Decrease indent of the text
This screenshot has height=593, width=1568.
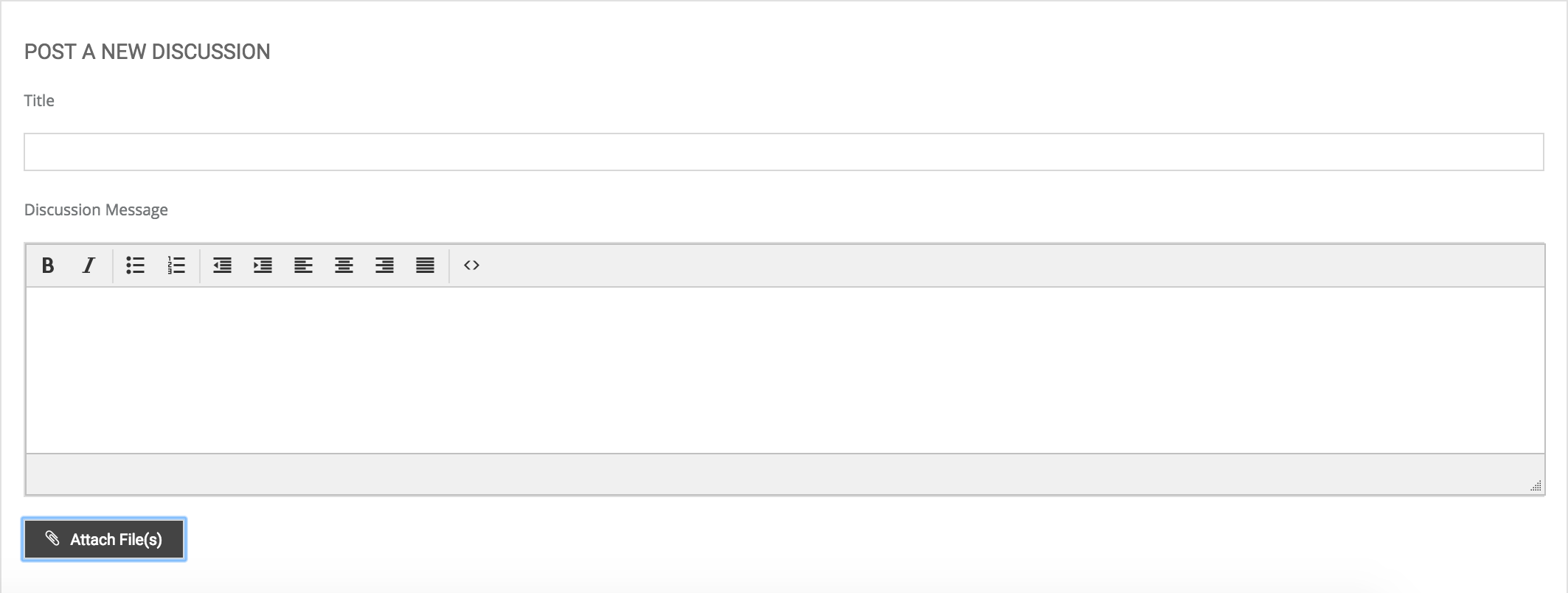[222, 266]
